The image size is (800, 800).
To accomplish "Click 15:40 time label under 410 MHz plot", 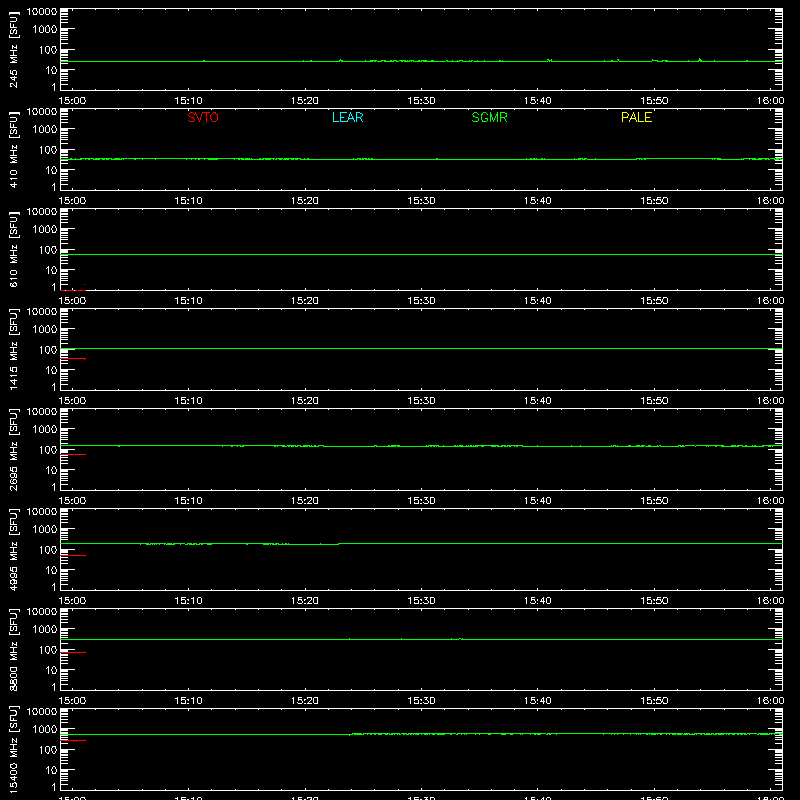I will [x=537, y=201].
